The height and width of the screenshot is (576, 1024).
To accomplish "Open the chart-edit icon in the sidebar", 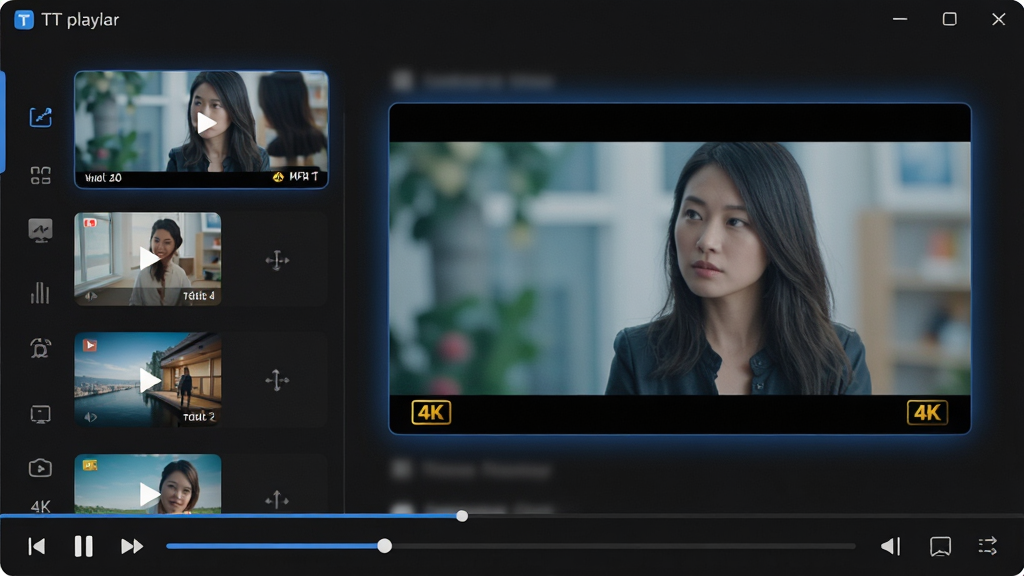I will click(40, 117).
